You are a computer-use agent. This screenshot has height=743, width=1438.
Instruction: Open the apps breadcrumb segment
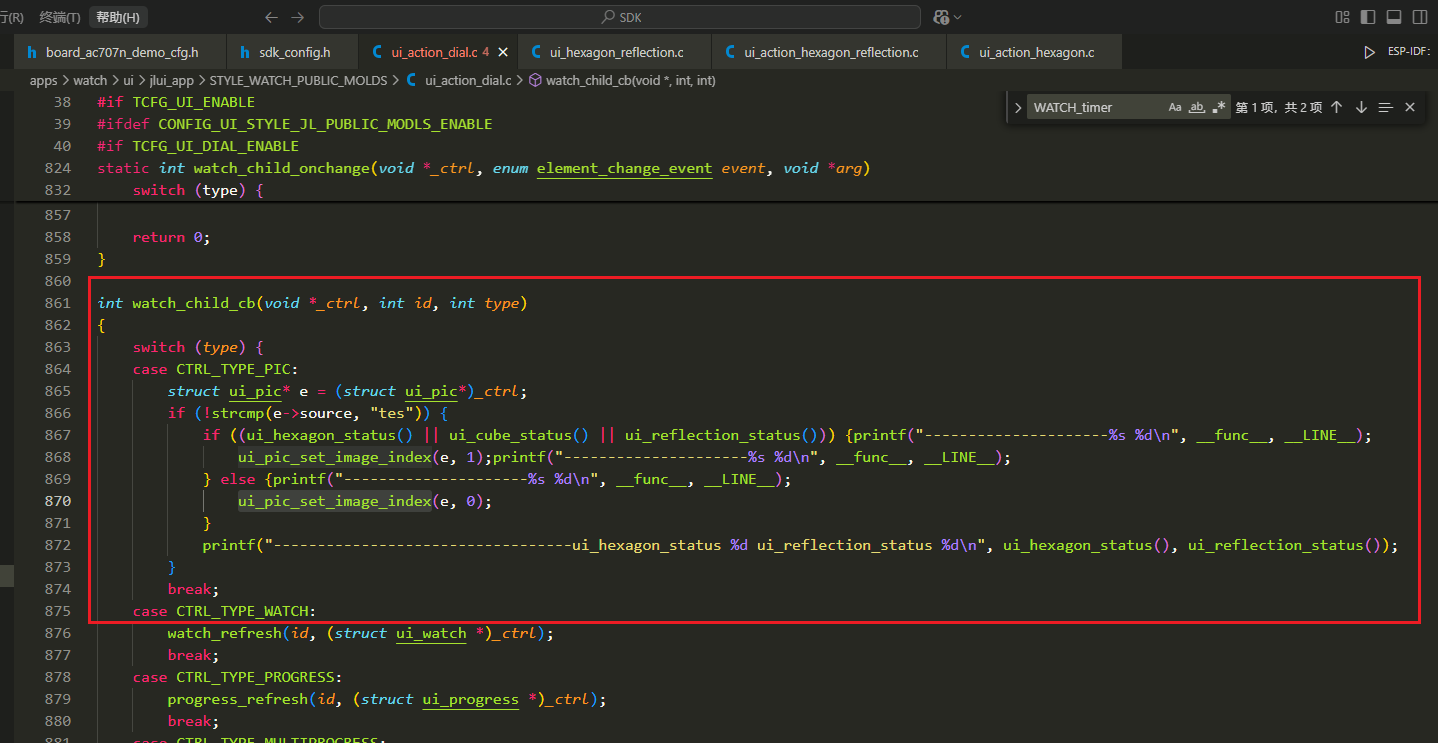[44, 80]
